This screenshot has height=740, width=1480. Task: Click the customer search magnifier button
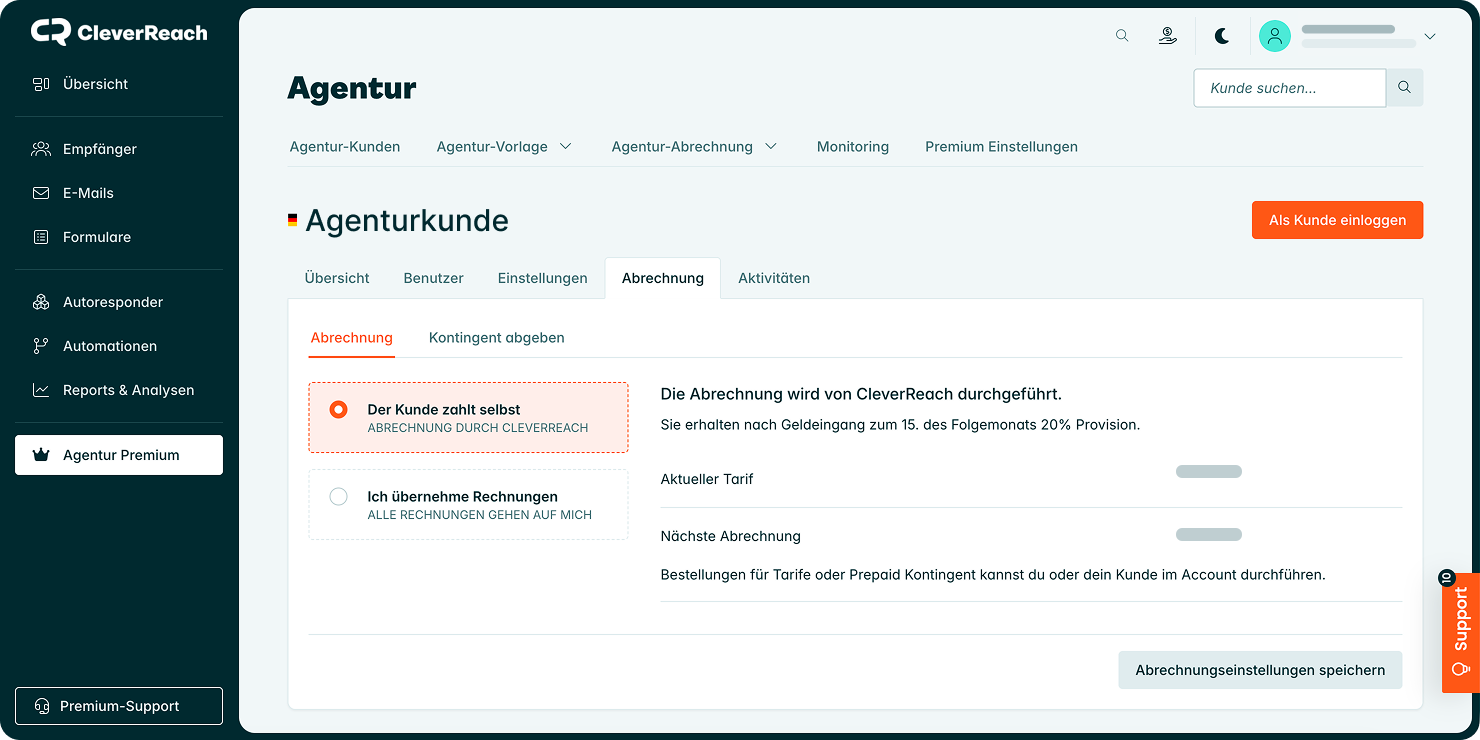pyautogui.click(x=1405, y=88)
